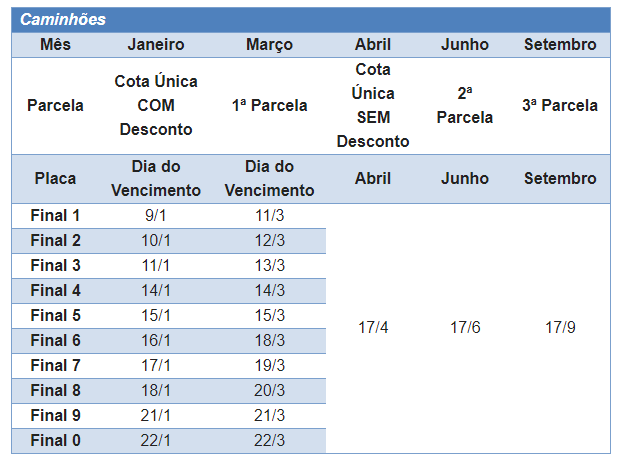Click the Placa header cell
Screen dimensions: 618x467
coord(55,179)
